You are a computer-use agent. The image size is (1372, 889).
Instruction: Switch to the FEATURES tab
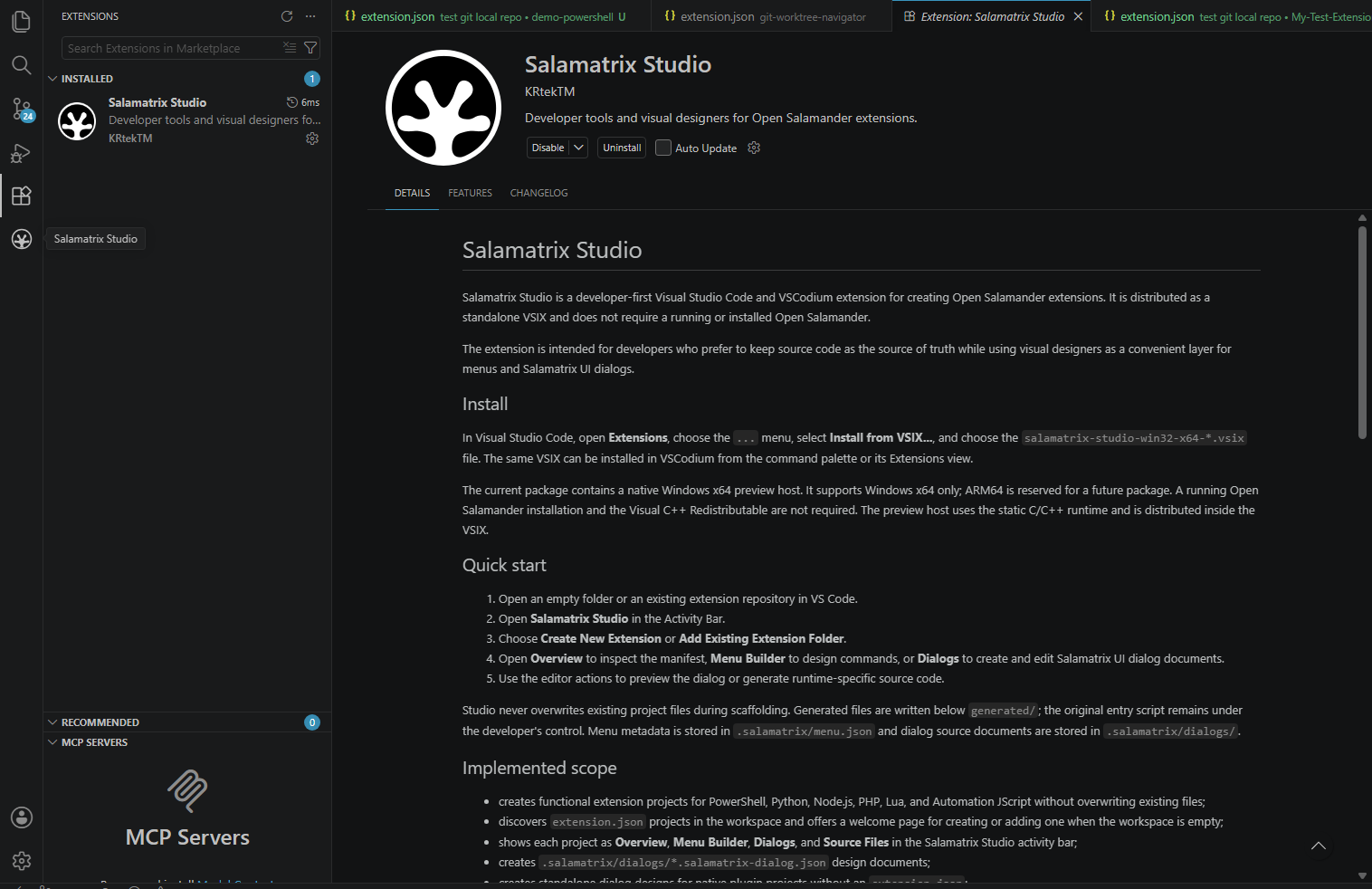pyautogui.click(x=470, y=193)
